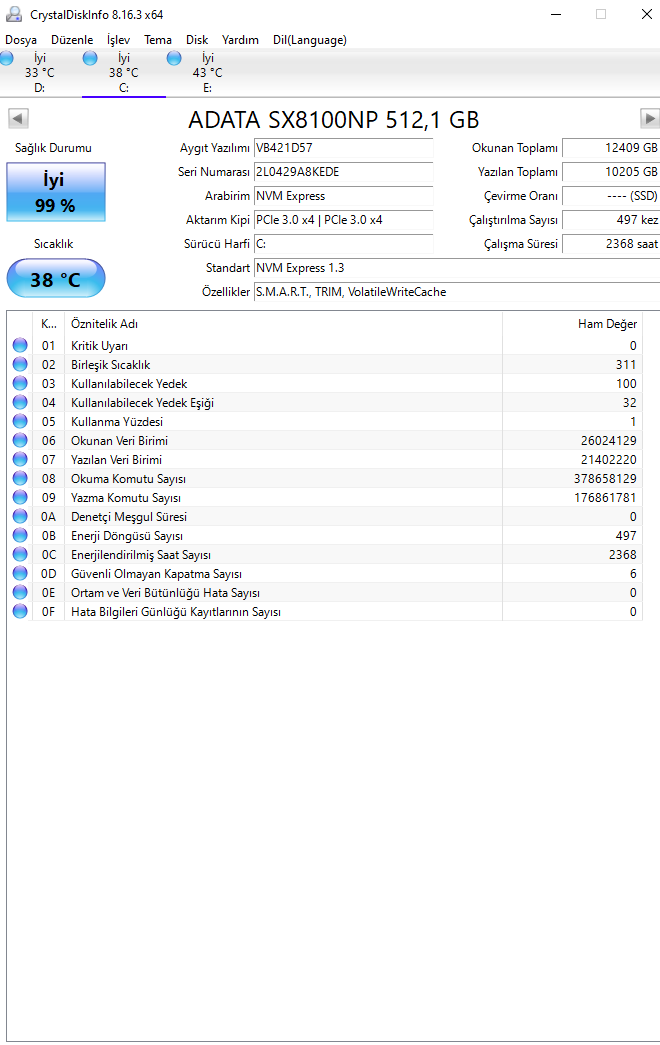
Task: Open the Düzenle menu
Action: pyautogui.click(x=72, y=40)
